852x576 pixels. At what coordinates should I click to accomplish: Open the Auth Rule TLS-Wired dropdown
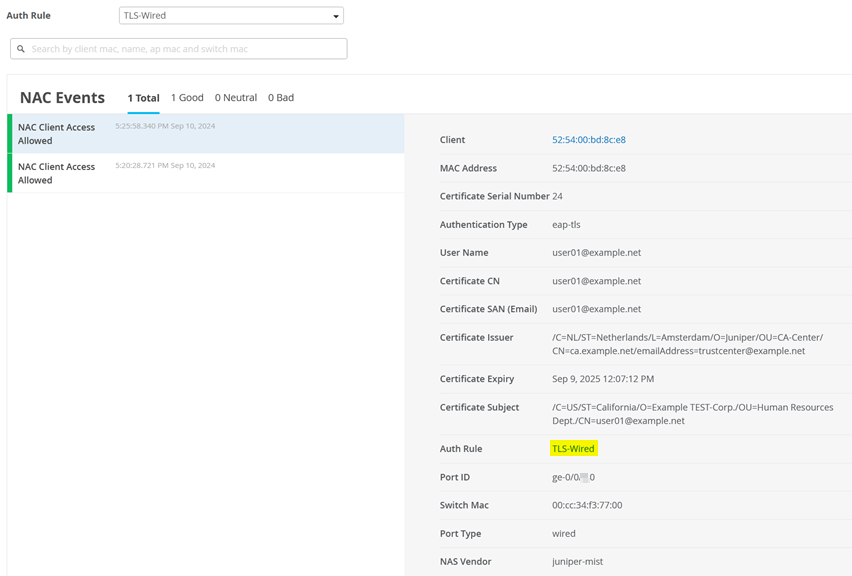(231, 16)
